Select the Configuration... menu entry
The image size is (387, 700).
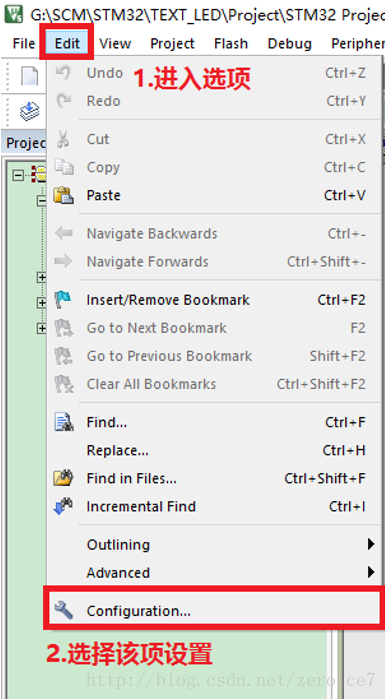click(214, 610)
